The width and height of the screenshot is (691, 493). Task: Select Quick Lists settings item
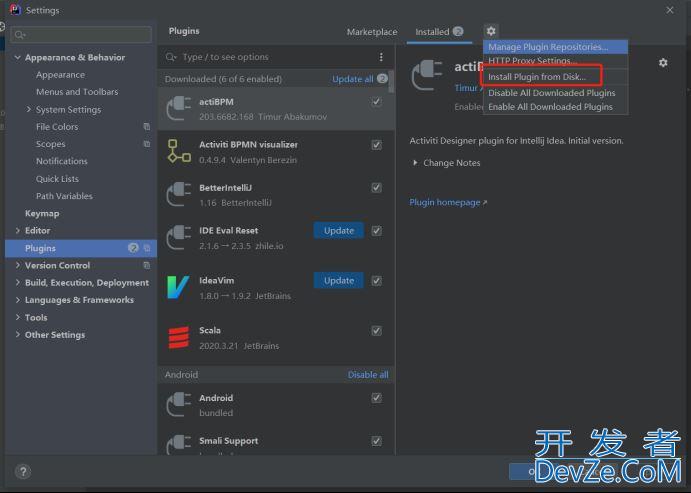click(x=57, y=178)
